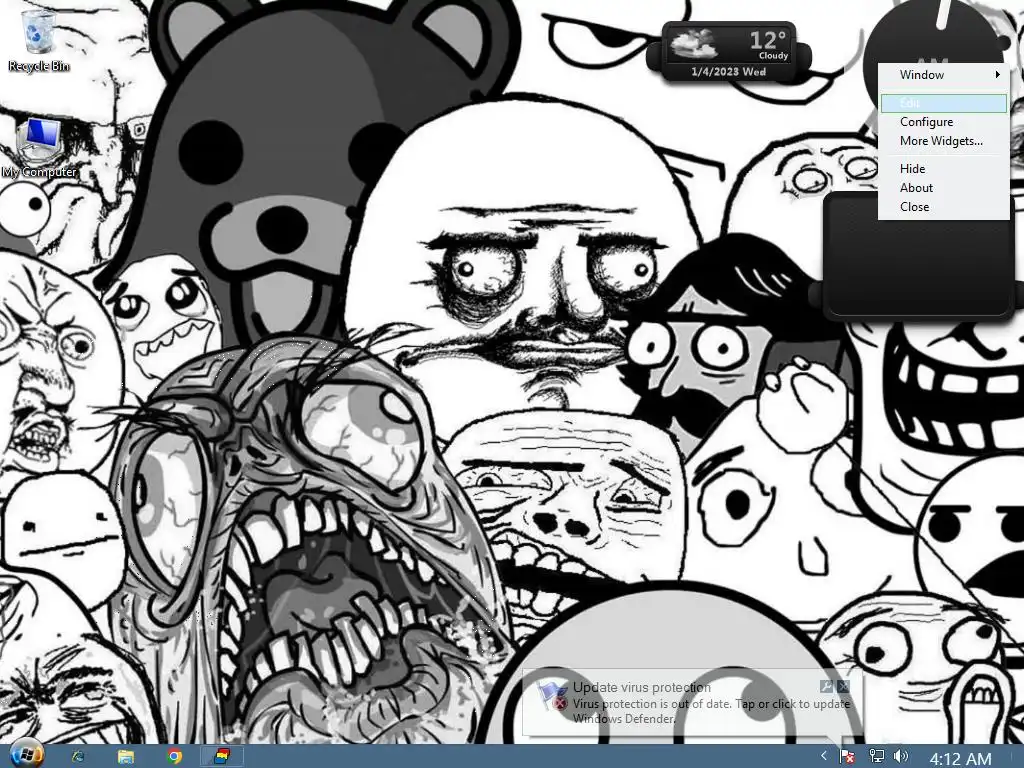Select the My Computer desktop icon

39,148
